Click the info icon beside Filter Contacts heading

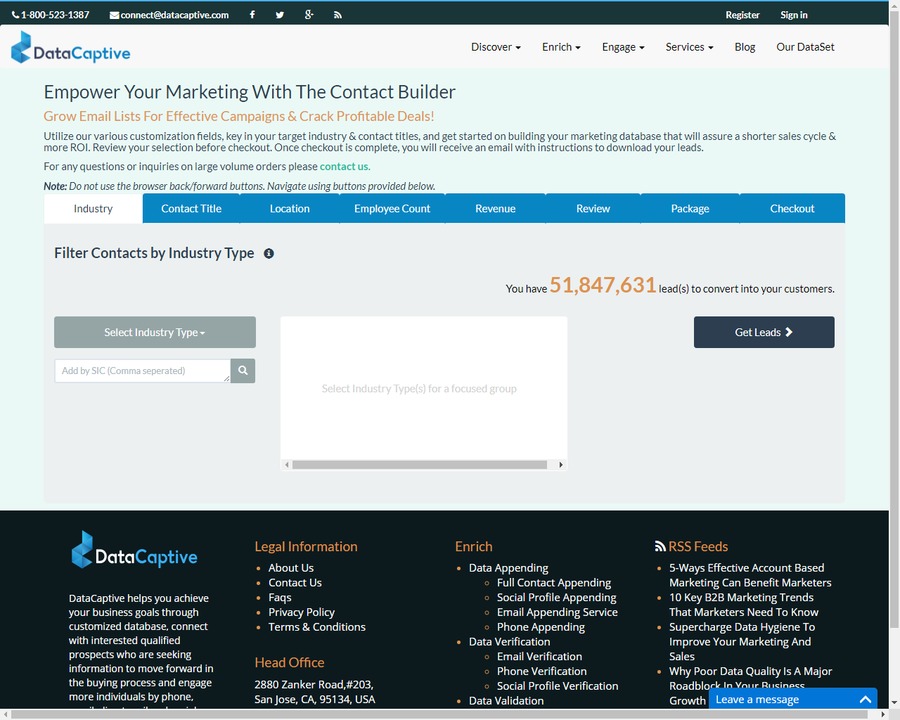coord(269,253)
